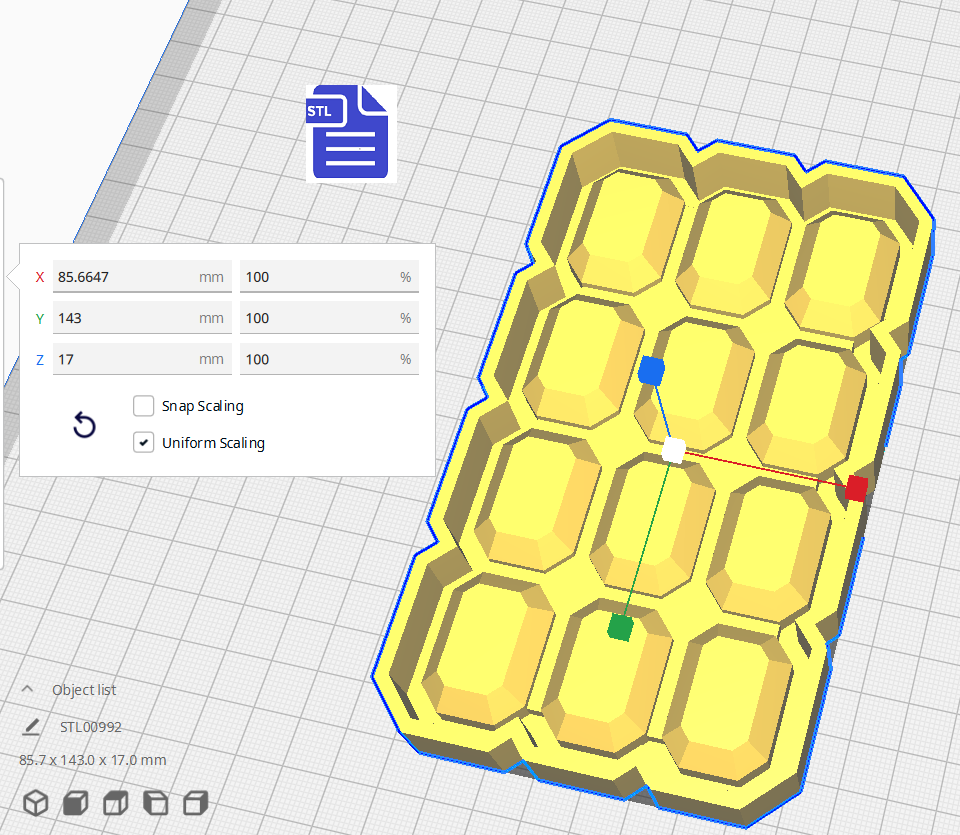Select the right side view cube icon
This screenshot has height=835, width=960.
pyautogui.click(x=196, y=802)
